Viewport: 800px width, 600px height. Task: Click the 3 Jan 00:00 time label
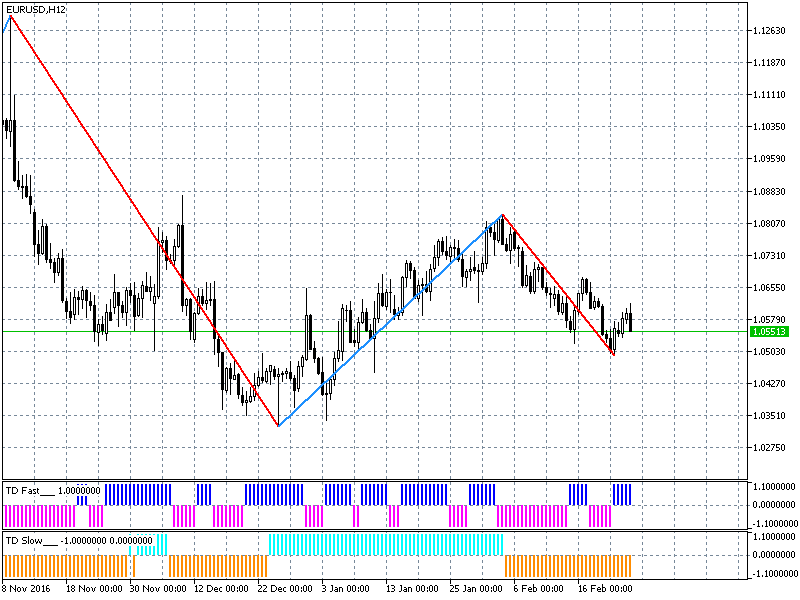[345, 589]
